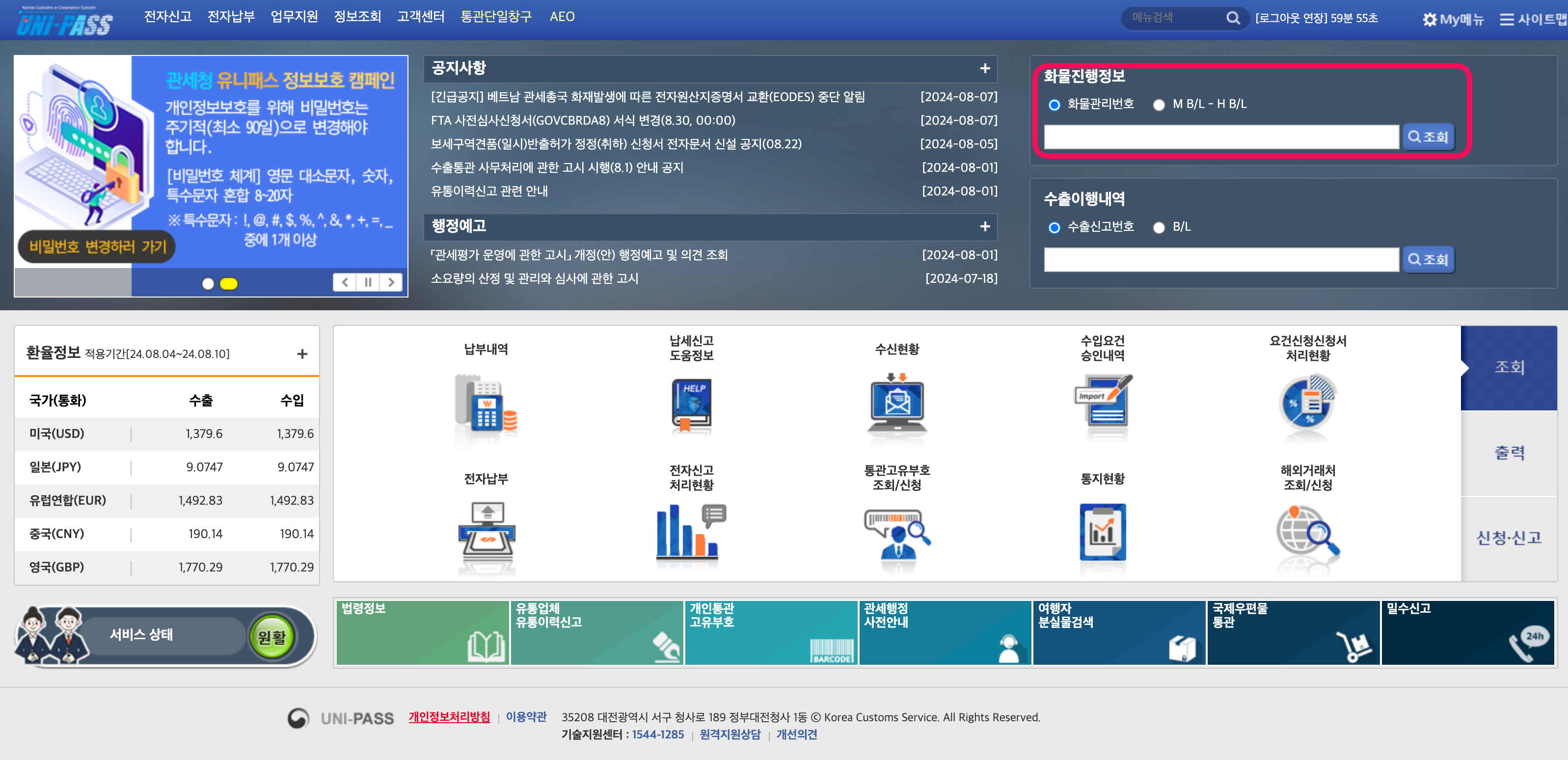The width and height of the screenshot is (1568, 760).
Task: Open the 통지현황 clipboard icon
Action: tap(1102, 533)
